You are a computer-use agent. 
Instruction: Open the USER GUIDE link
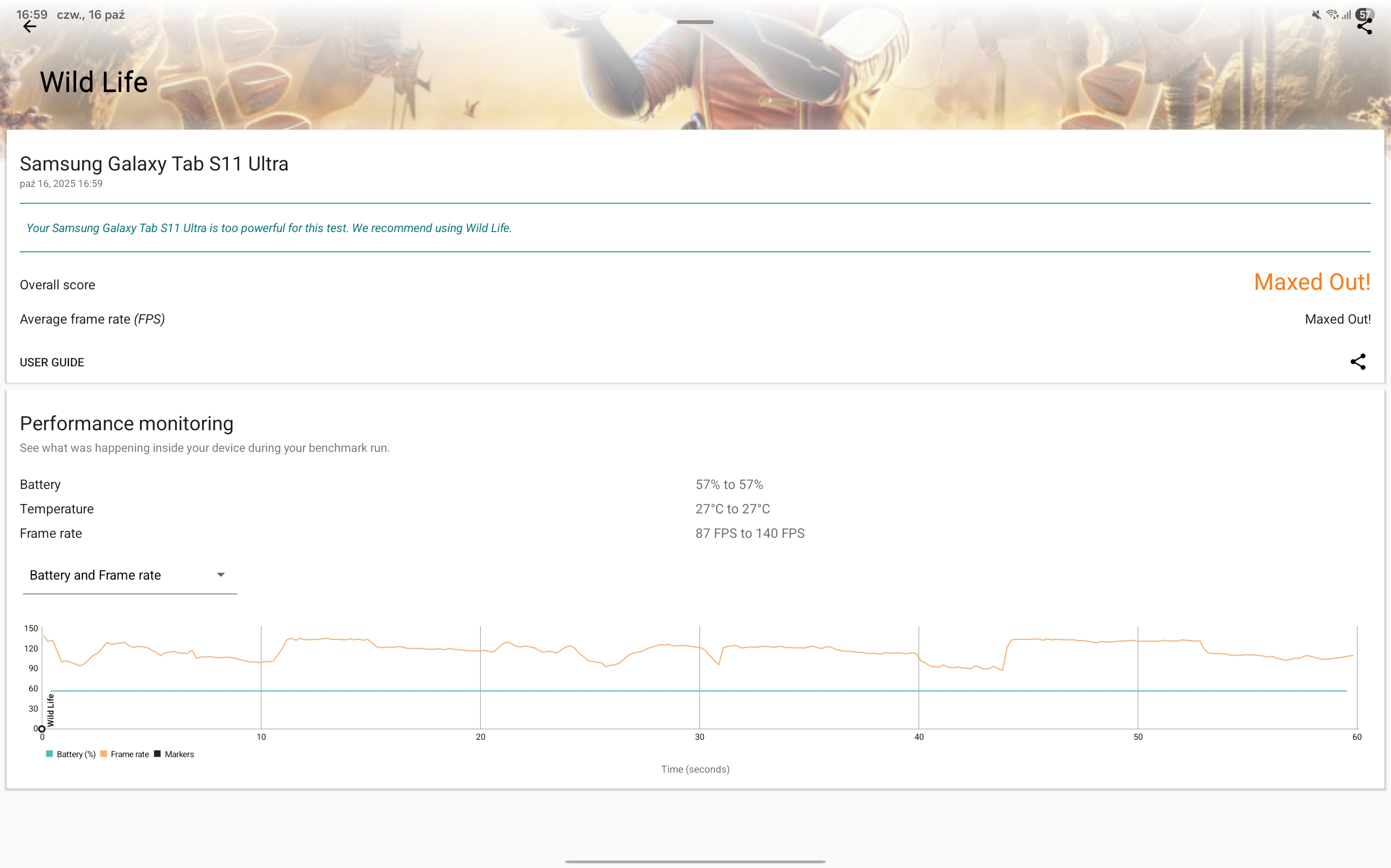tap(52, 362)
